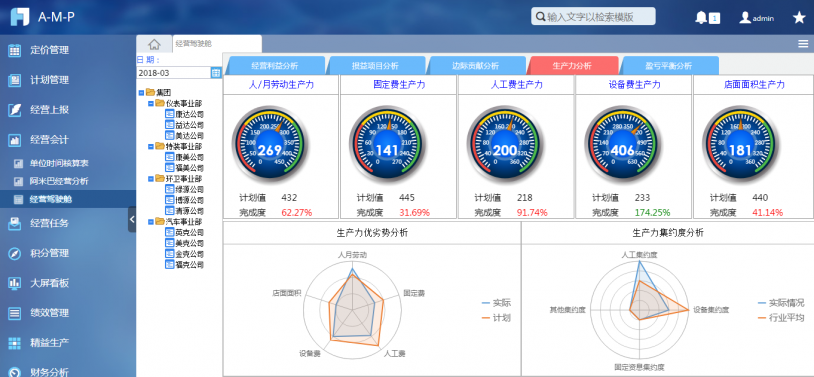Click the admin username label
Viewport: 814px width, 377px height.
(x=763, y=18)
